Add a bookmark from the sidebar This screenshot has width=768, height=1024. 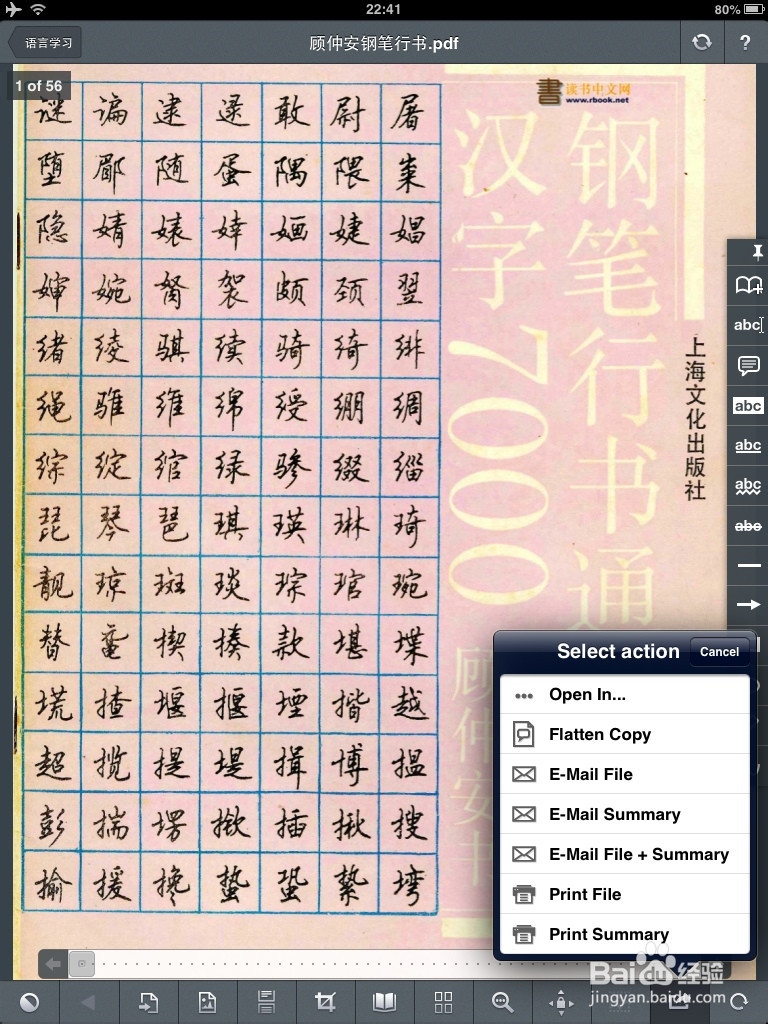(x=748, y=285)
